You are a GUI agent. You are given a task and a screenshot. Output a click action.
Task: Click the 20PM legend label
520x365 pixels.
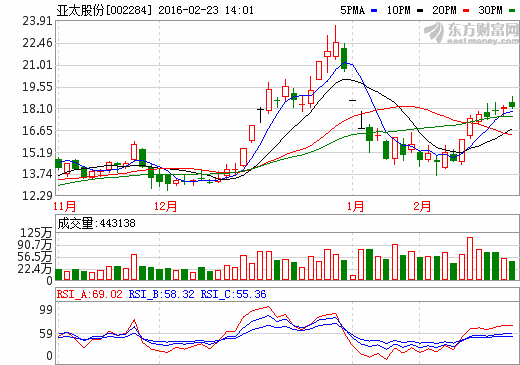pos(444,10)
